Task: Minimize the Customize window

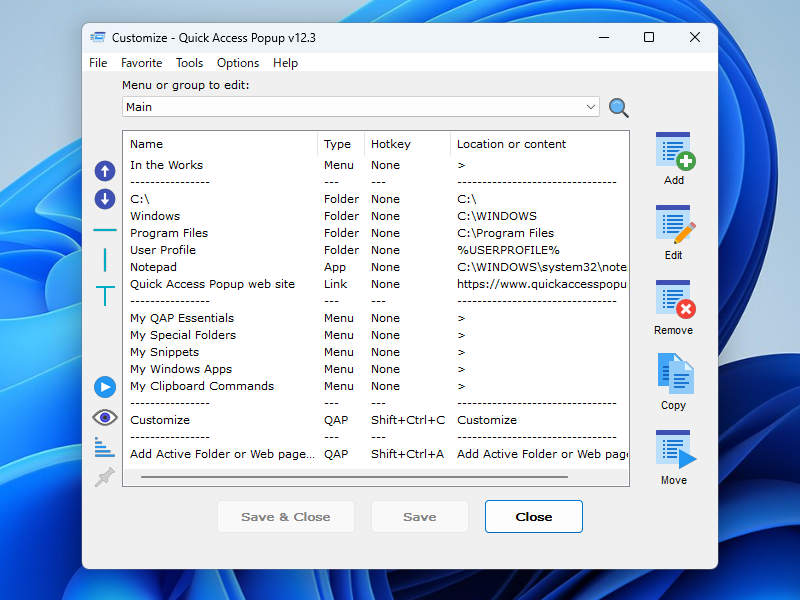Action: [x=604, y=37]
